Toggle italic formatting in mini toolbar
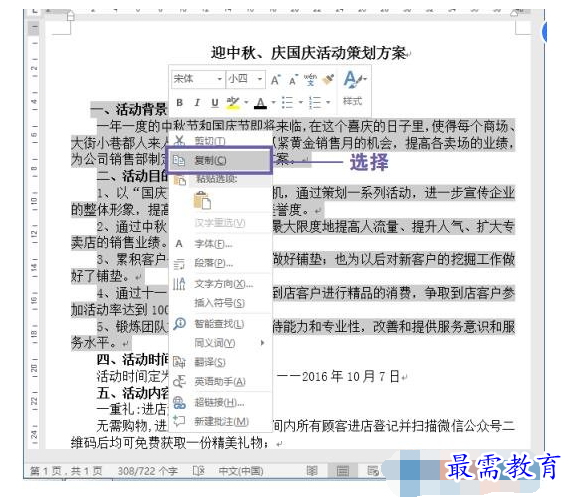 pos(197,103)
